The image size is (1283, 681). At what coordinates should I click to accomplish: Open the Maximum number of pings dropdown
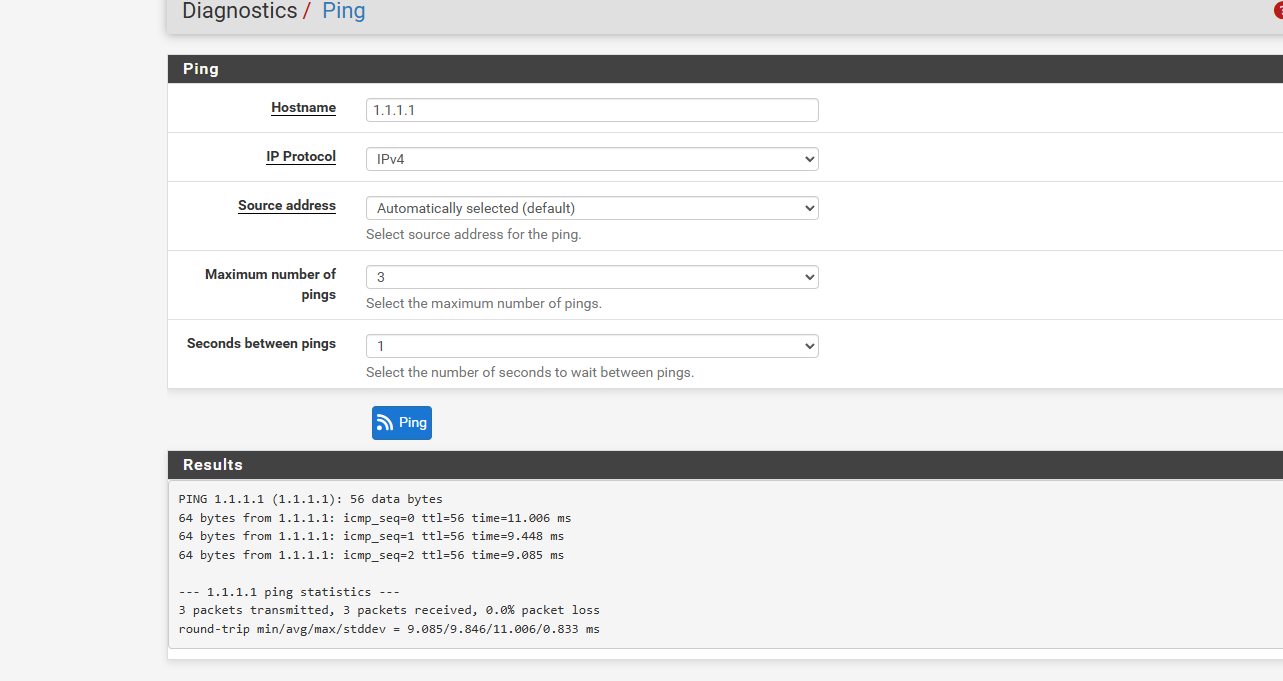(x=592, y=277)
